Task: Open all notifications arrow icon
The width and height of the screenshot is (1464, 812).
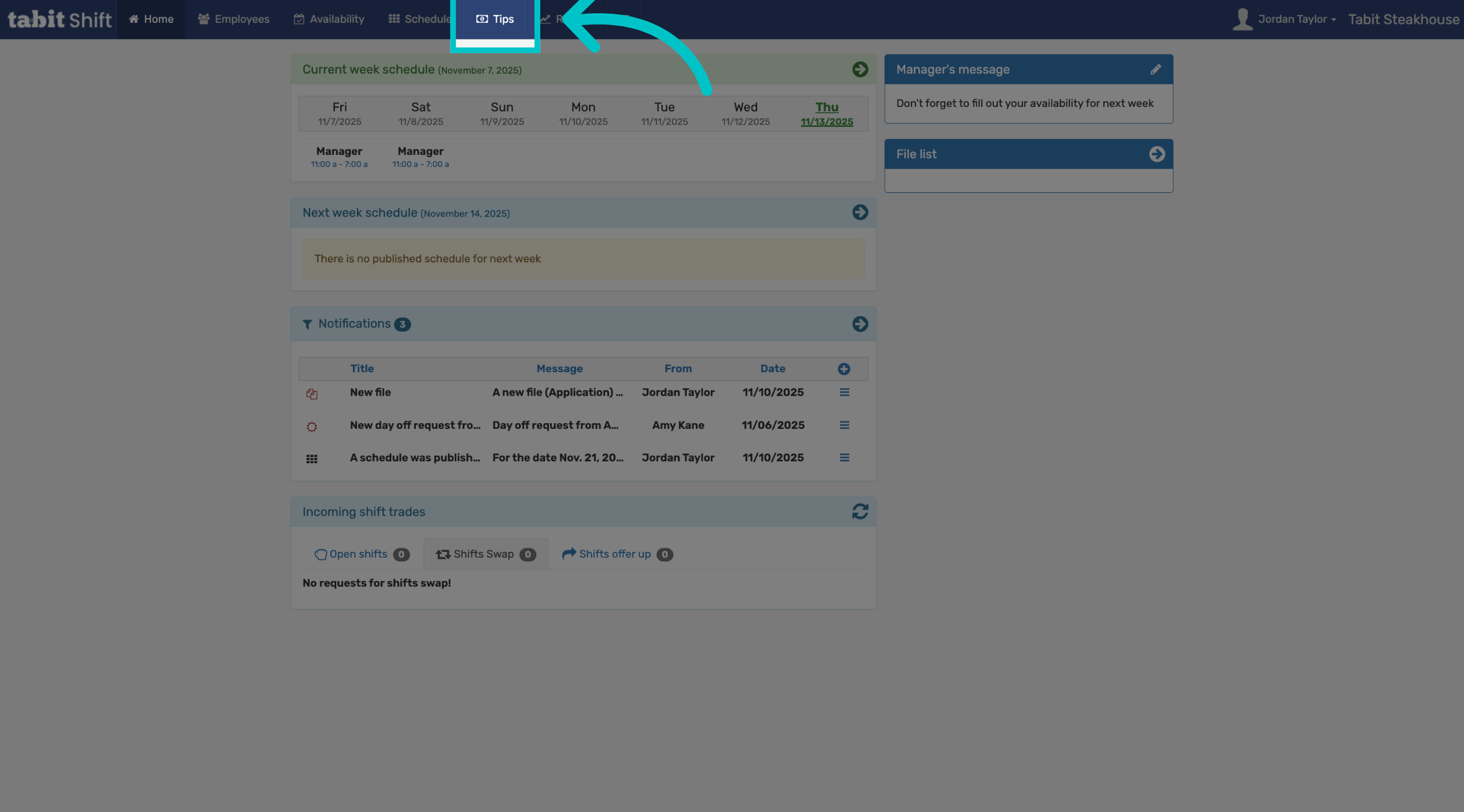Action: (860, 324)
